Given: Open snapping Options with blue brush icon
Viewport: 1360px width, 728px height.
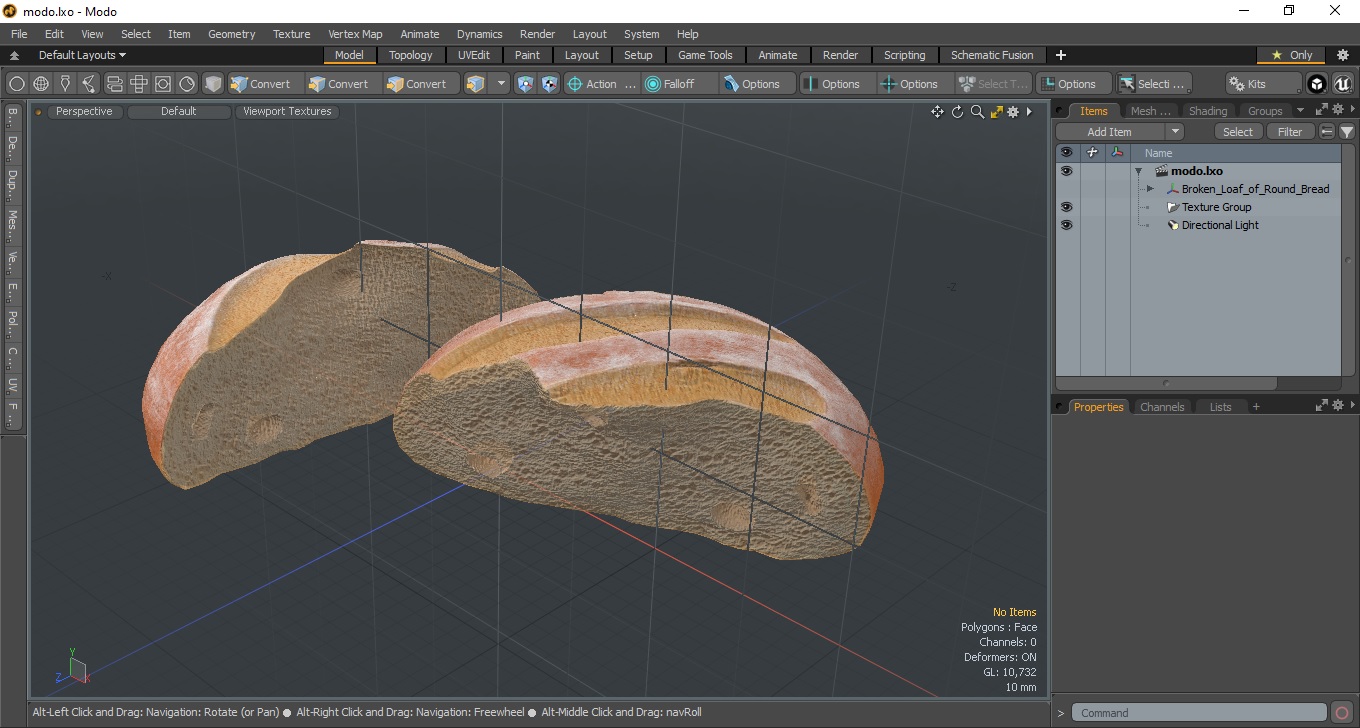Looking at the screenshot, I should click(x=757, y=84).
